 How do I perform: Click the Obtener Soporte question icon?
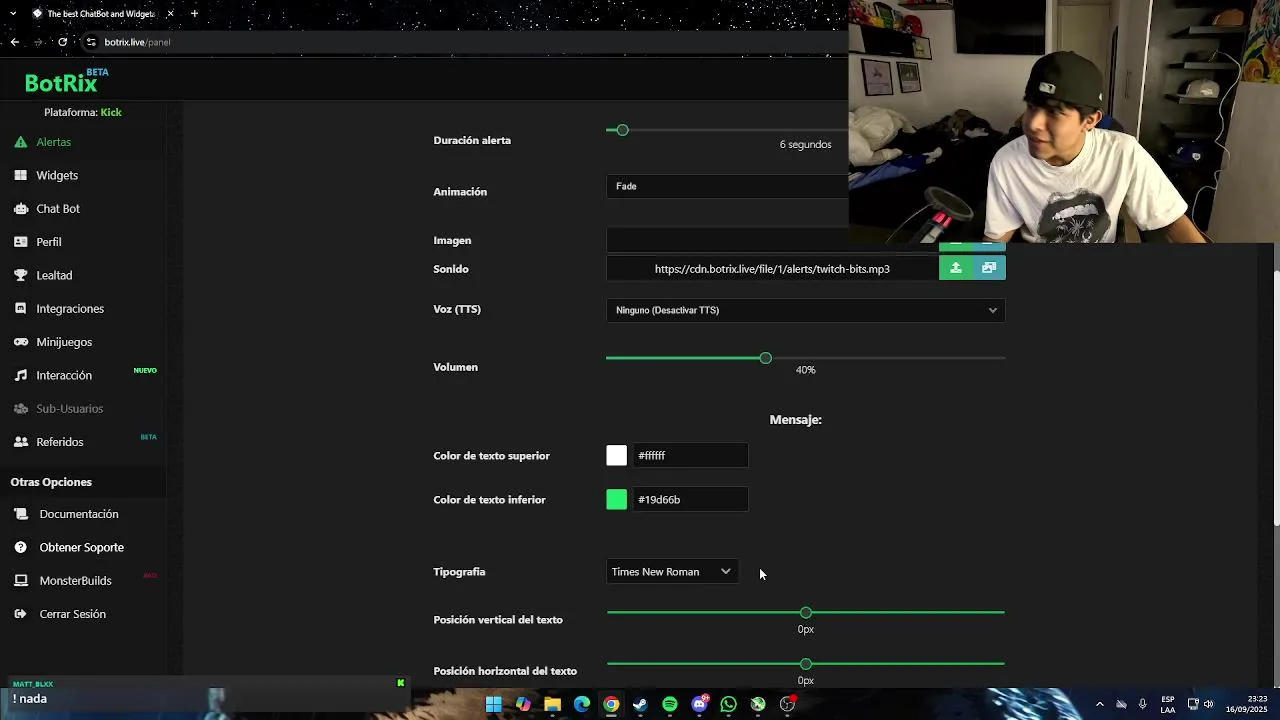pyautogui.click(x=20, y=547)
